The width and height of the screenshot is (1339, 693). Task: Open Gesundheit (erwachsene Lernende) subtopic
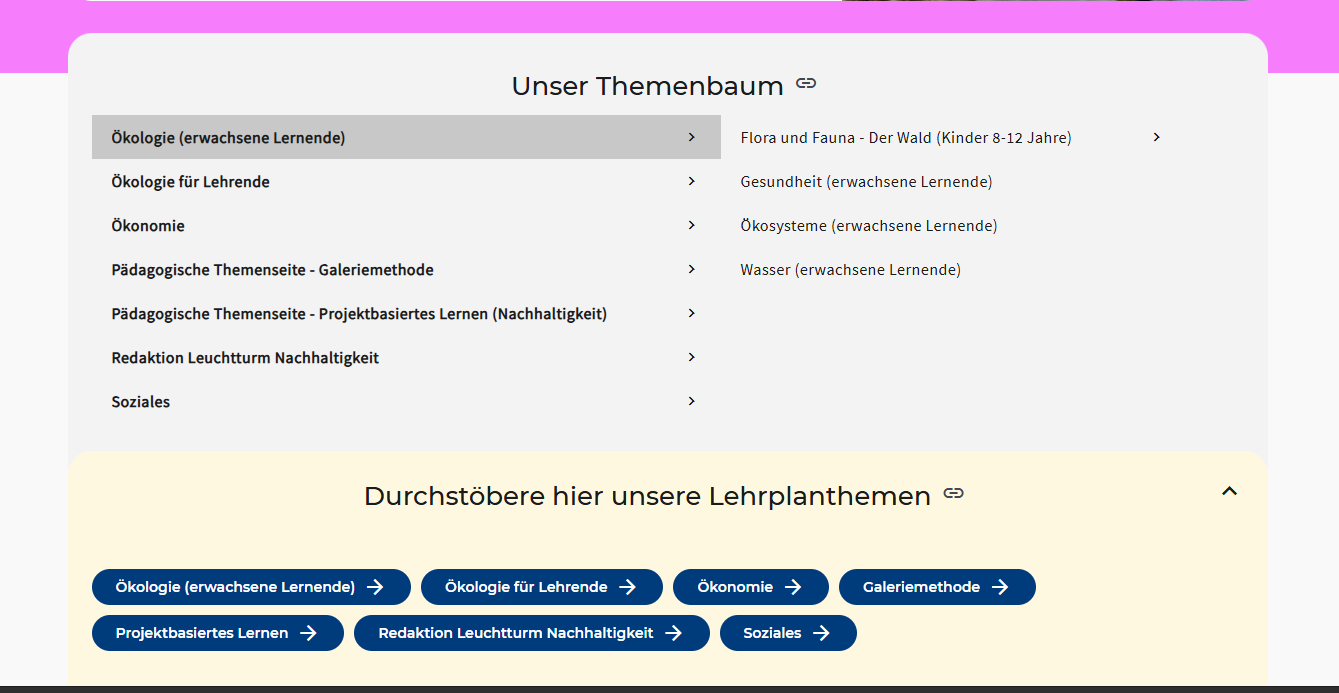click(866, 182)
